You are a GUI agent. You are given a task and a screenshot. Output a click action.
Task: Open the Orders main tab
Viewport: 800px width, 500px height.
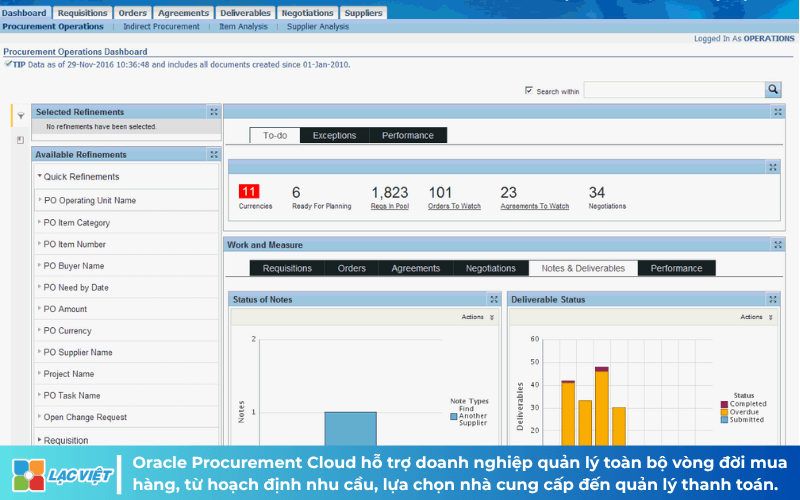point(133,13)
